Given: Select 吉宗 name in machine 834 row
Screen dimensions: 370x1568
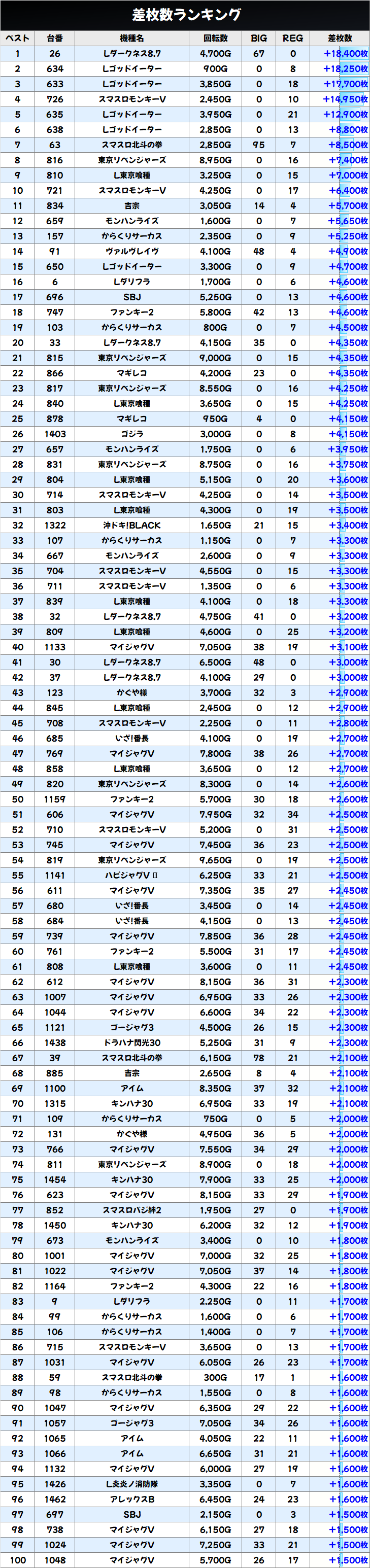Looking at the screenshot, I should coord(132,206).
